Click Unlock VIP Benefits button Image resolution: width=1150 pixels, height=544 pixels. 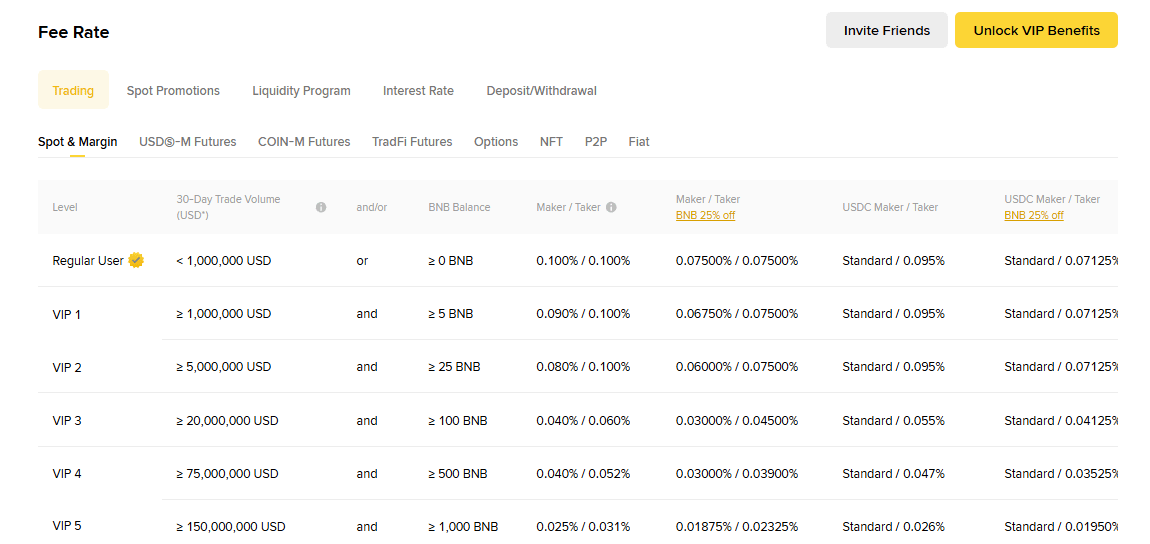(x=1036, y=30)
